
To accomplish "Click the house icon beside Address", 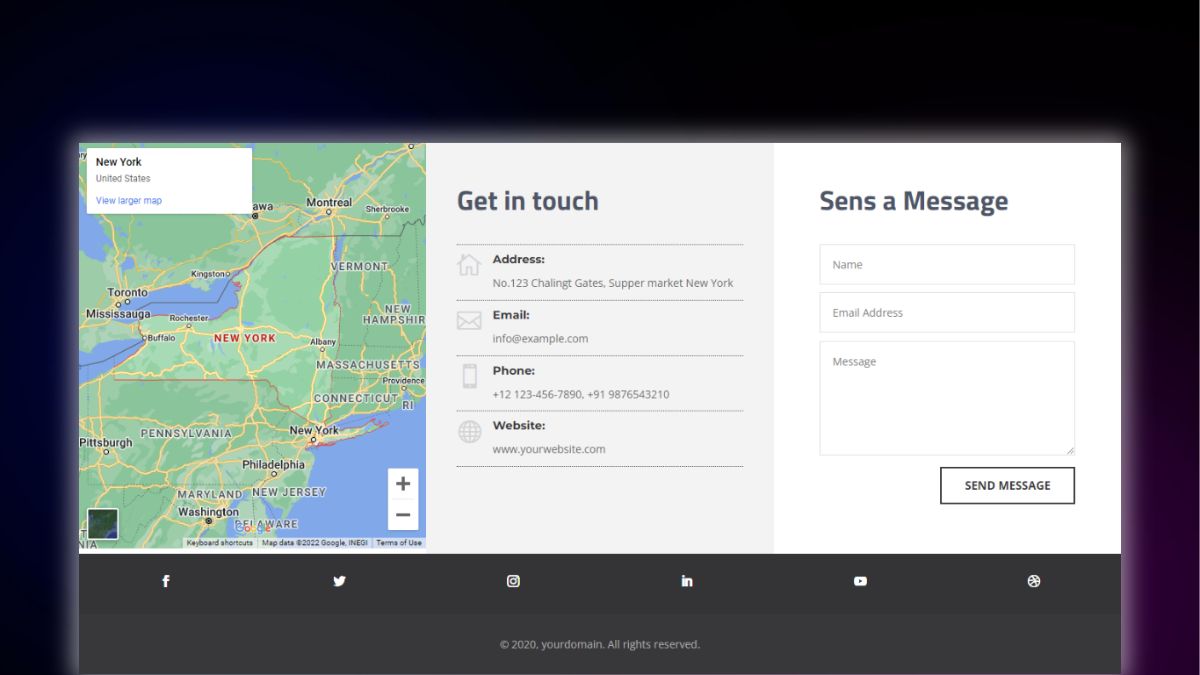I will pos(469,265).
